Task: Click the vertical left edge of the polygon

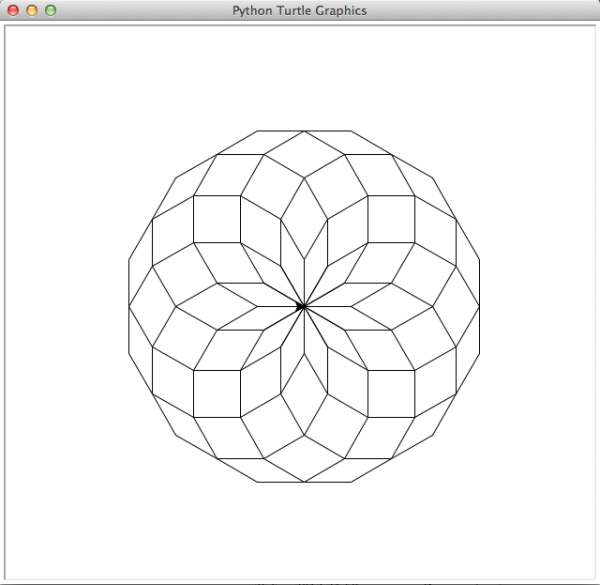Action: (129, 306)
